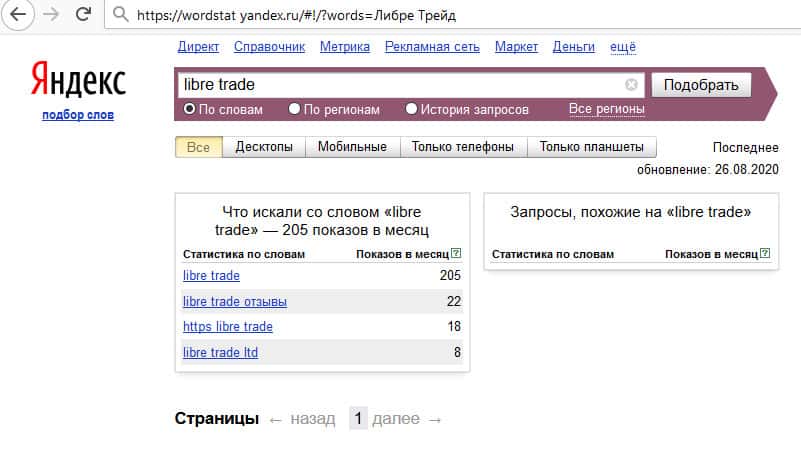Select the По регионам radio button
Viewport: 801px width, 452px height.
click(294, 109)
